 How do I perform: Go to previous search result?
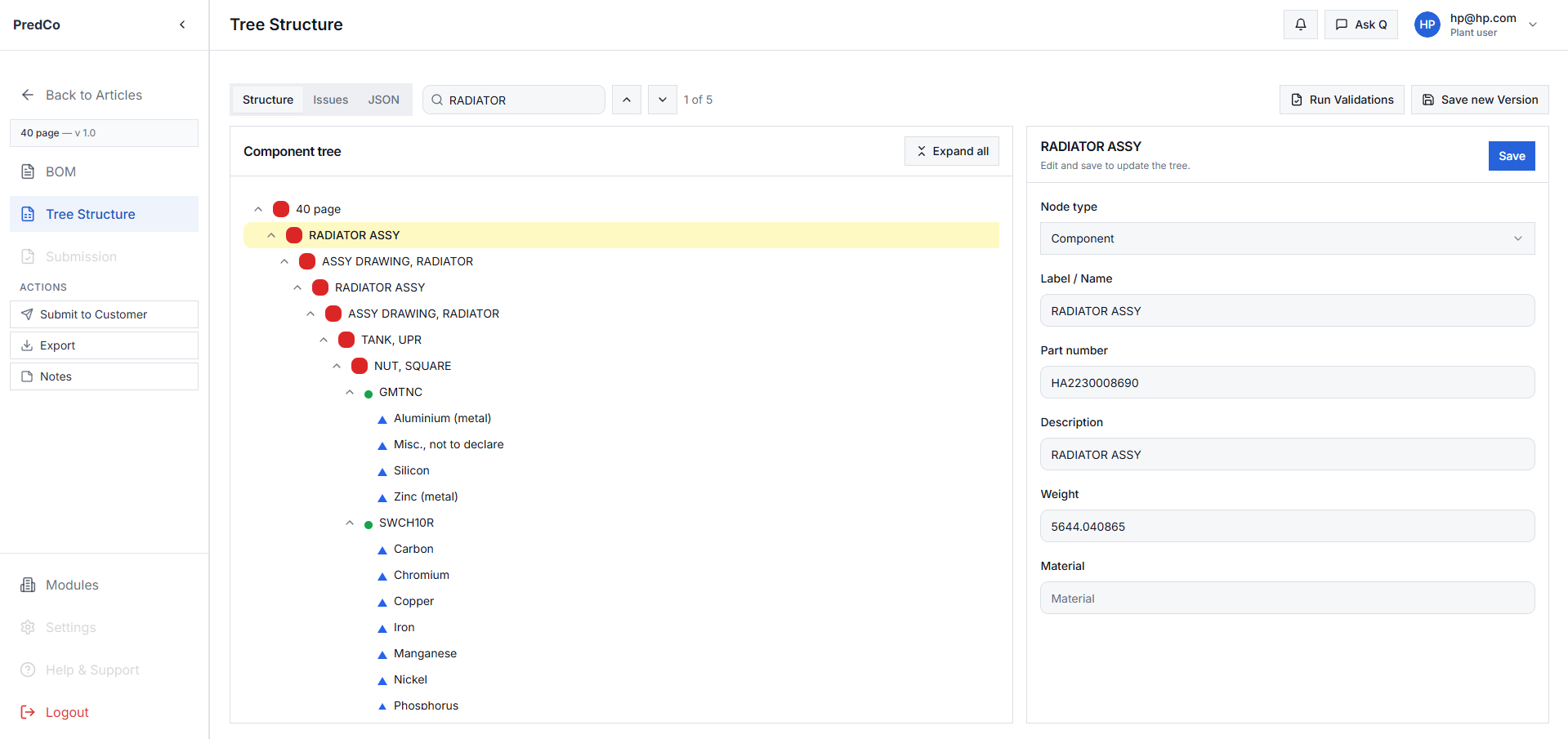tap(627, 100)
